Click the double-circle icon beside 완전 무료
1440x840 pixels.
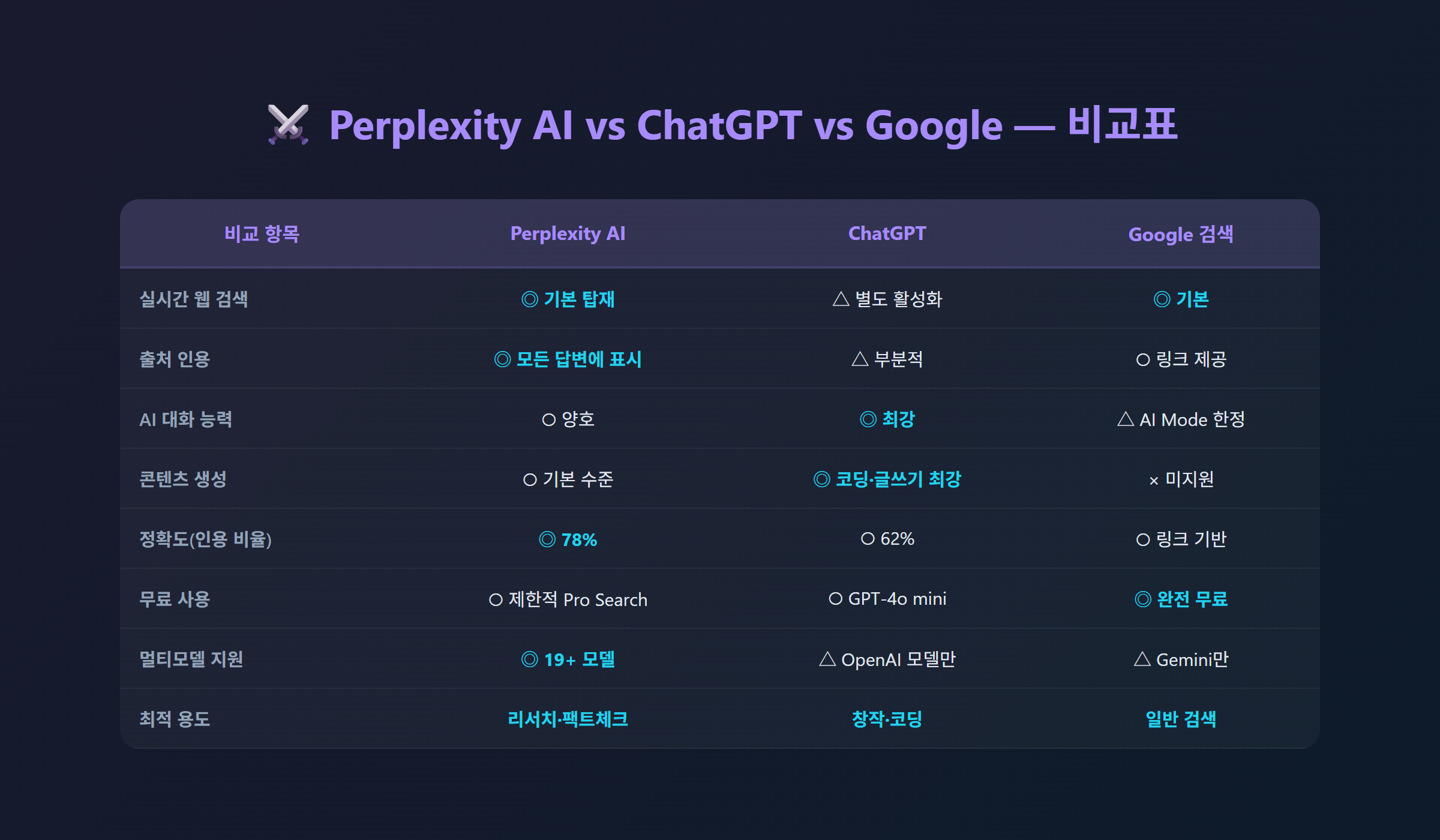(x=1143, y=599)
